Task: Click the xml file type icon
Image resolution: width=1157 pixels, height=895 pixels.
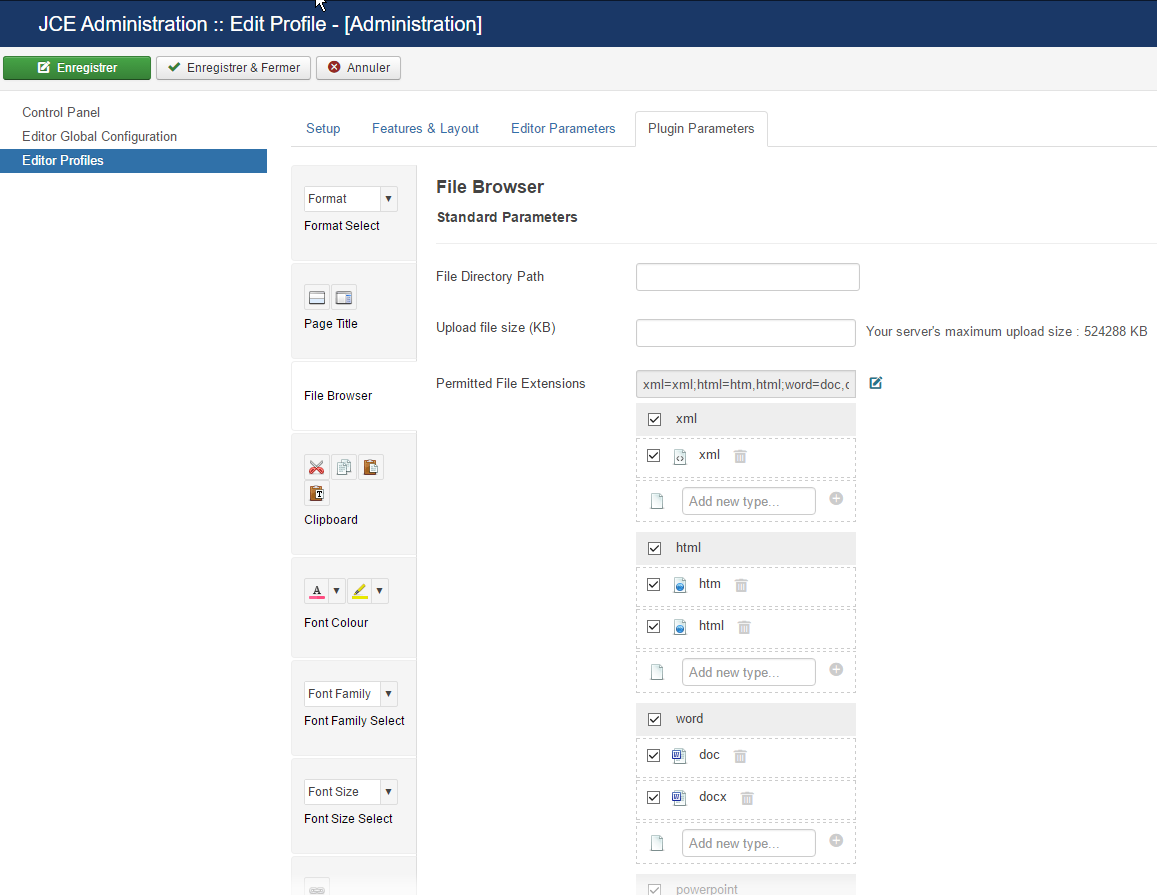Action: pyautogui.click(x=680, y=457)
